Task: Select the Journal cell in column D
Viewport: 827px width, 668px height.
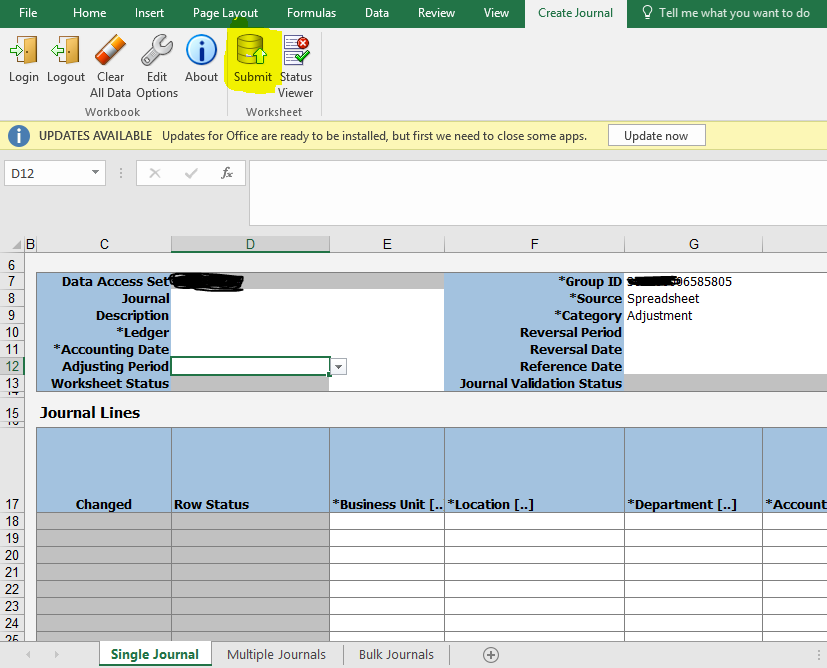Action: click(250, 298)
